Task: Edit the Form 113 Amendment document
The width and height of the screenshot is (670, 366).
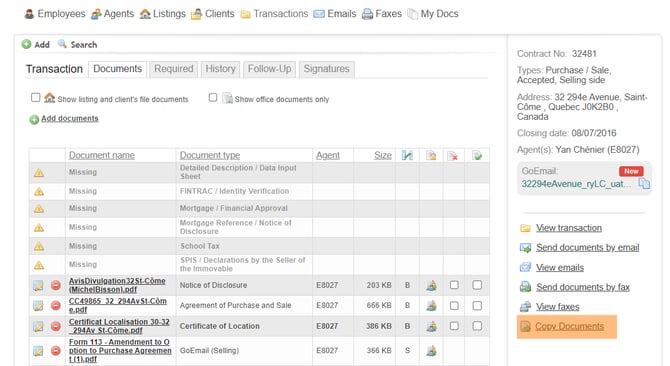Action: pyautogui.click(x=38, y=351)
